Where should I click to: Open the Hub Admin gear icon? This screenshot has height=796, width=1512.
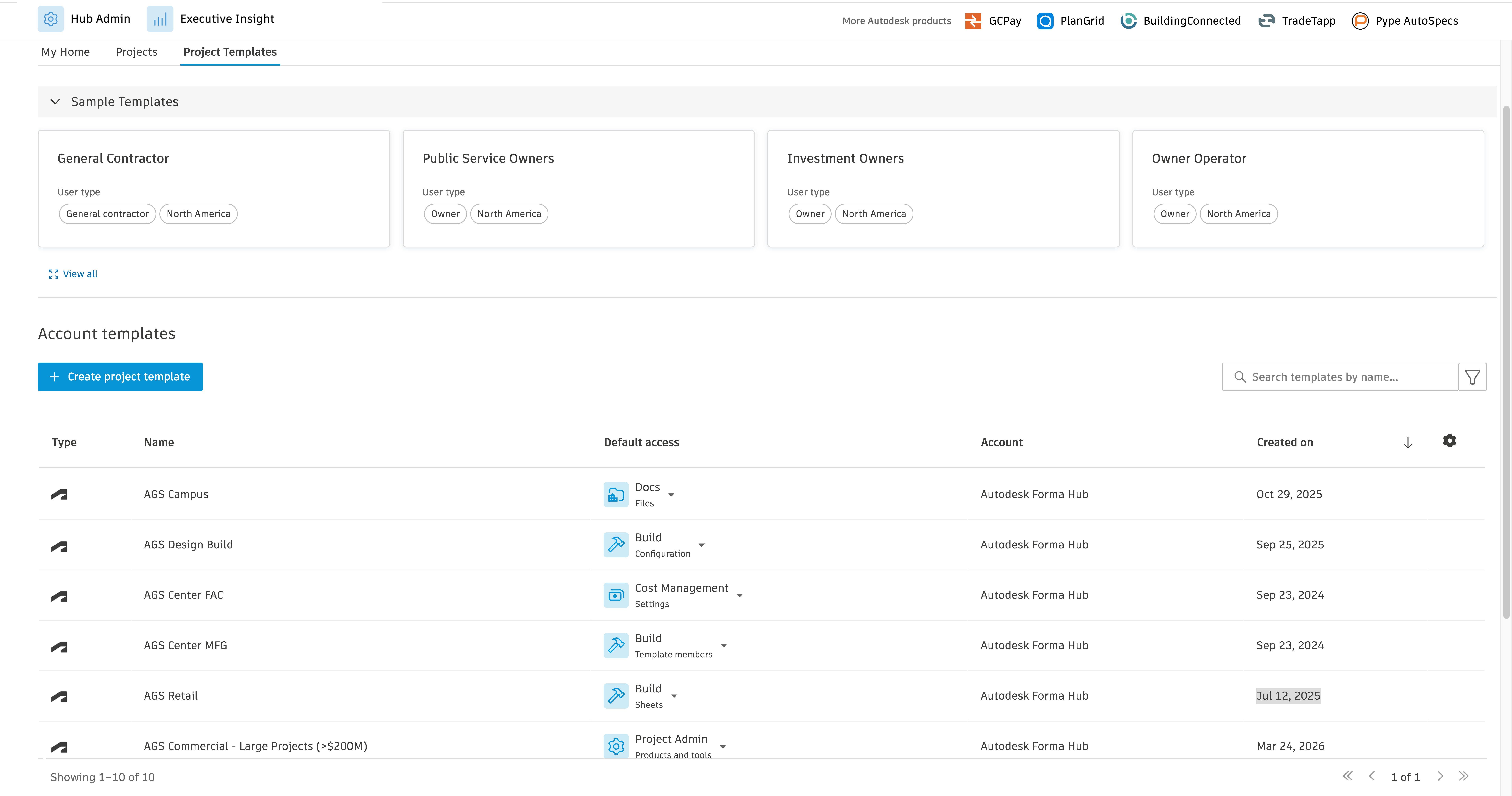coord(50,19)
